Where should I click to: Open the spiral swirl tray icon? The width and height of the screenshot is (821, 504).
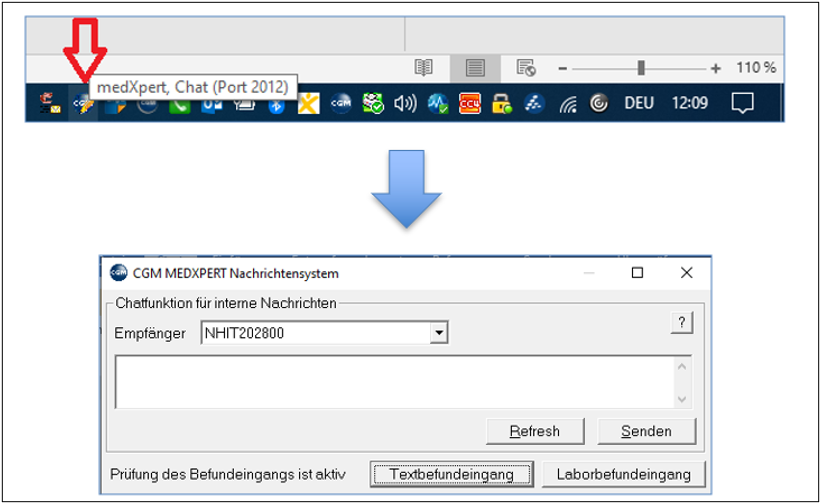pos(598,103)
